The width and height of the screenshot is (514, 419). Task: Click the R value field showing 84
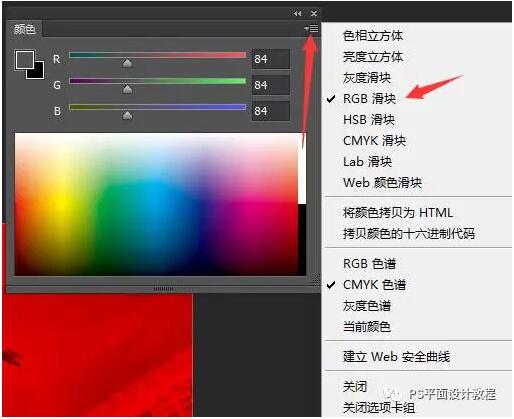coord(271,59)
